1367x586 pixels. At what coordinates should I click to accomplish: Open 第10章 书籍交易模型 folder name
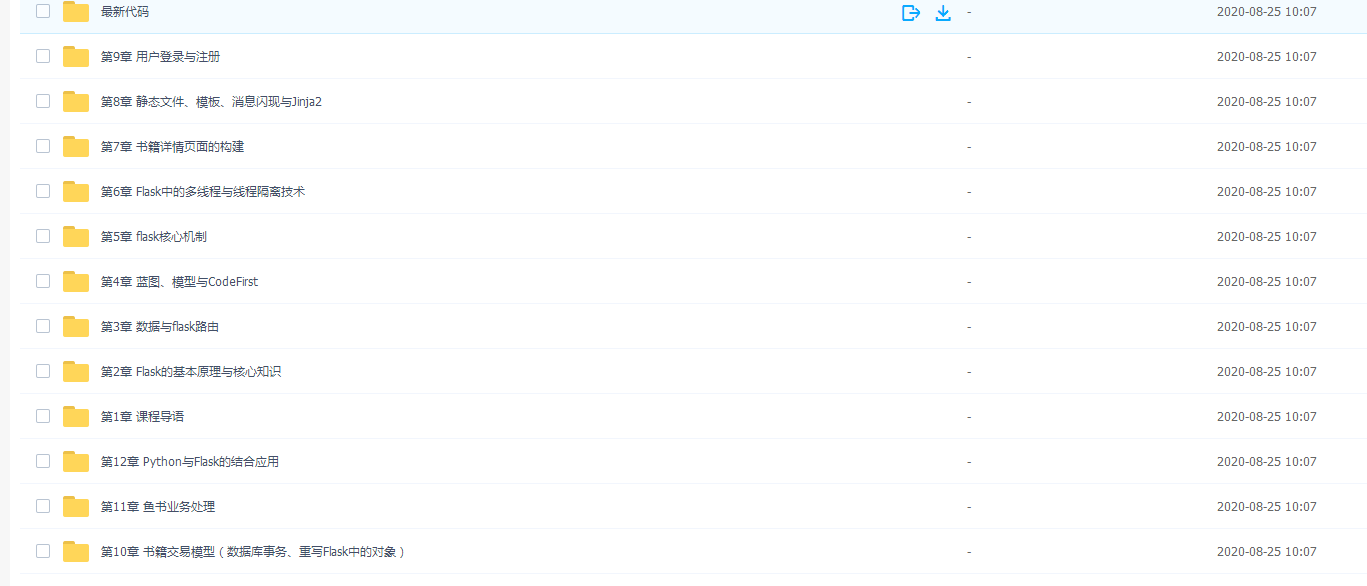(253, 552)
